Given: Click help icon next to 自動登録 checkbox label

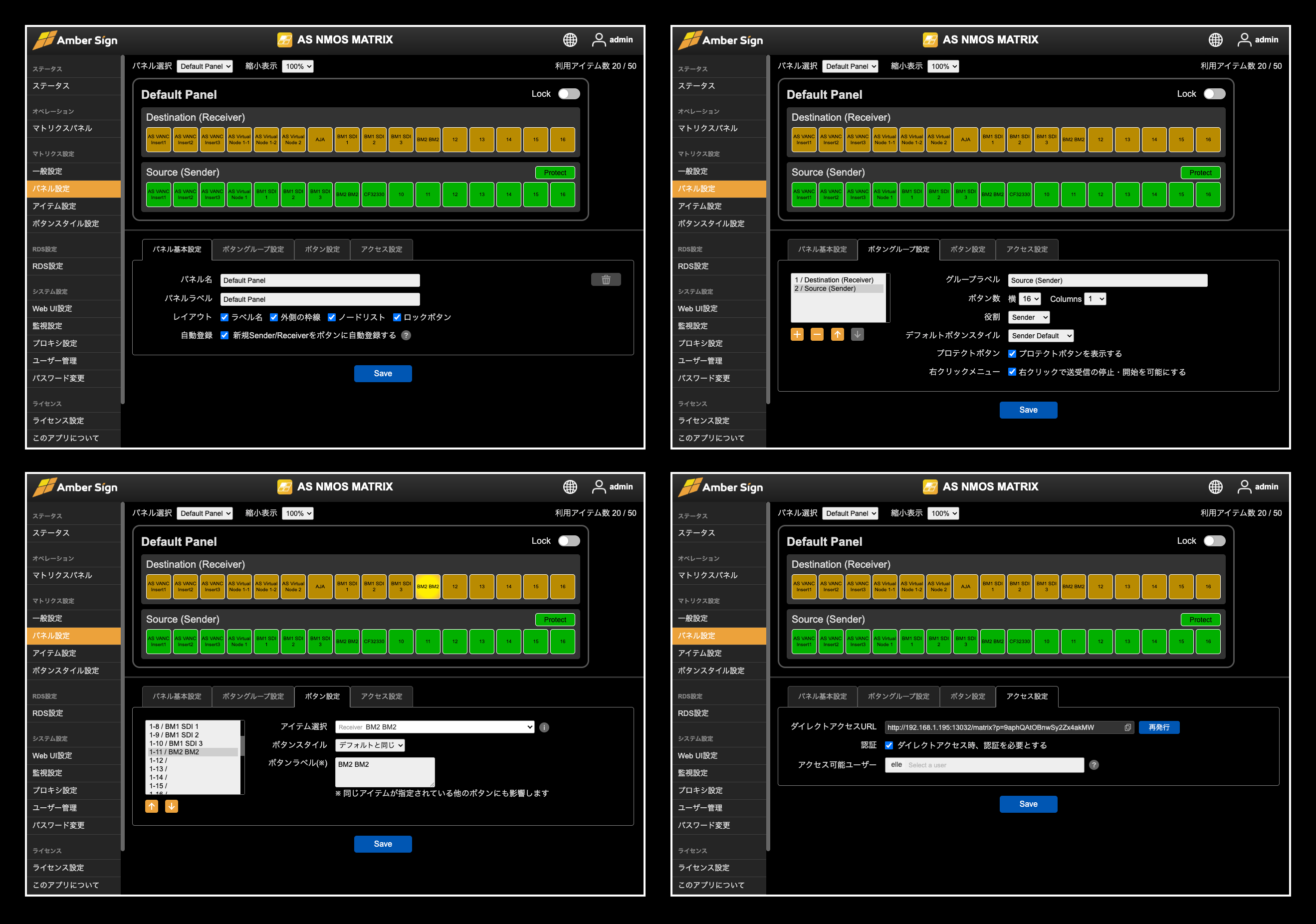Looking at the screenshot, I should (x=406, y=335).
